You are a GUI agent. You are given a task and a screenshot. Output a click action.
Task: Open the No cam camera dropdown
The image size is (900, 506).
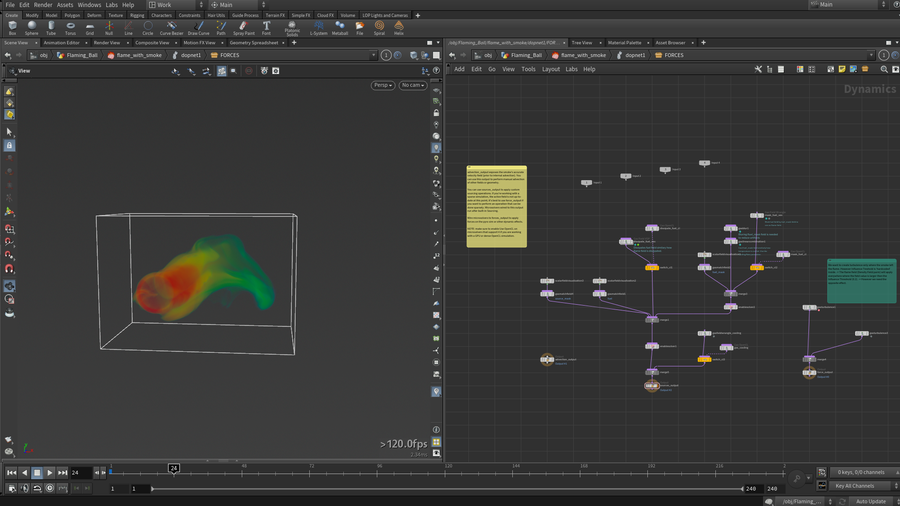[x=413, y=85]
